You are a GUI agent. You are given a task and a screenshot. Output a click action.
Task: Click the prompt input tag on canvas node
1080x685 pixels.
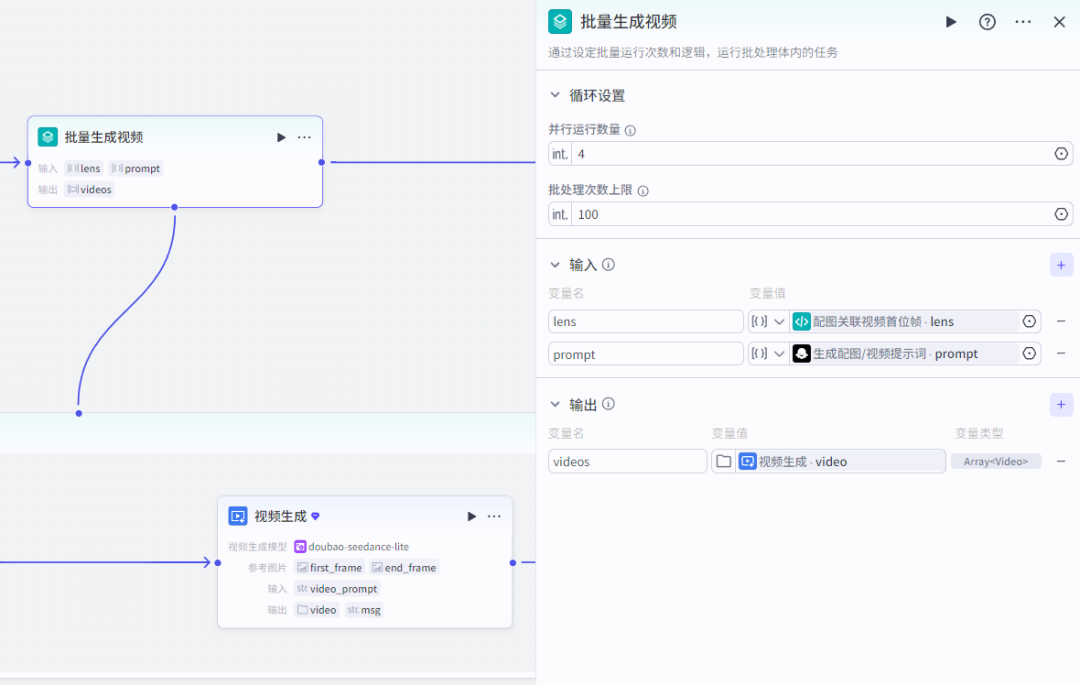click(136, 169)
